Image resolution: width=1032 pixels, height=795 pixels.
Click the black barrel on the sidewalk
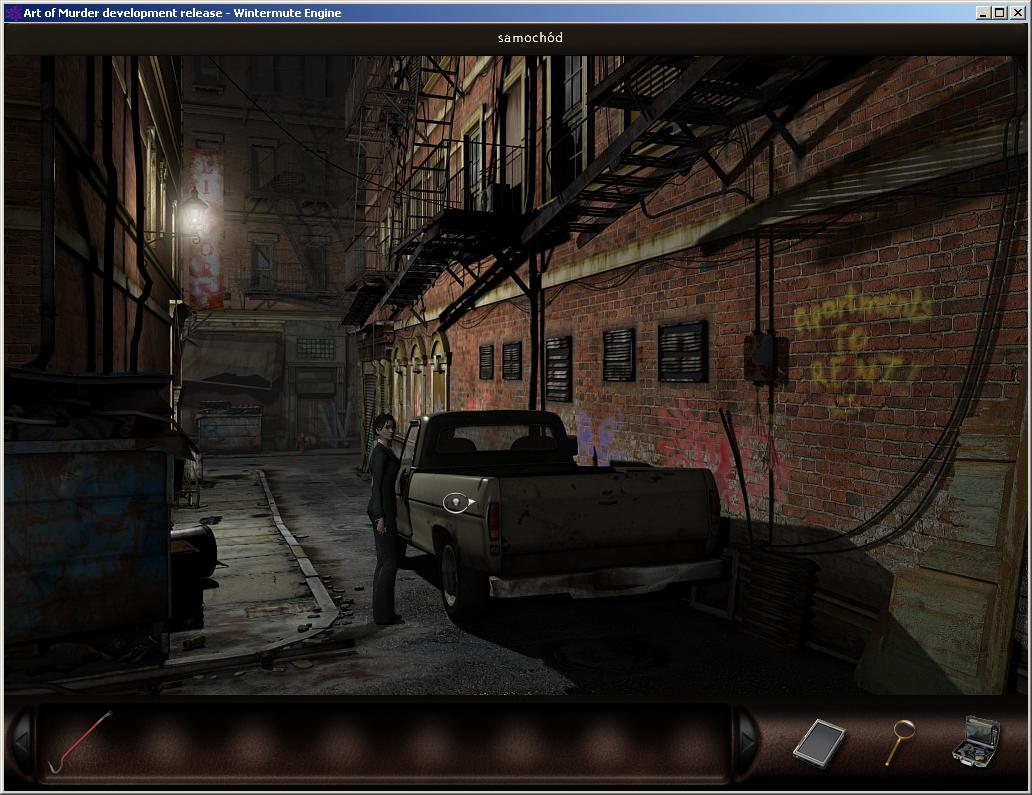pos(193,550)
